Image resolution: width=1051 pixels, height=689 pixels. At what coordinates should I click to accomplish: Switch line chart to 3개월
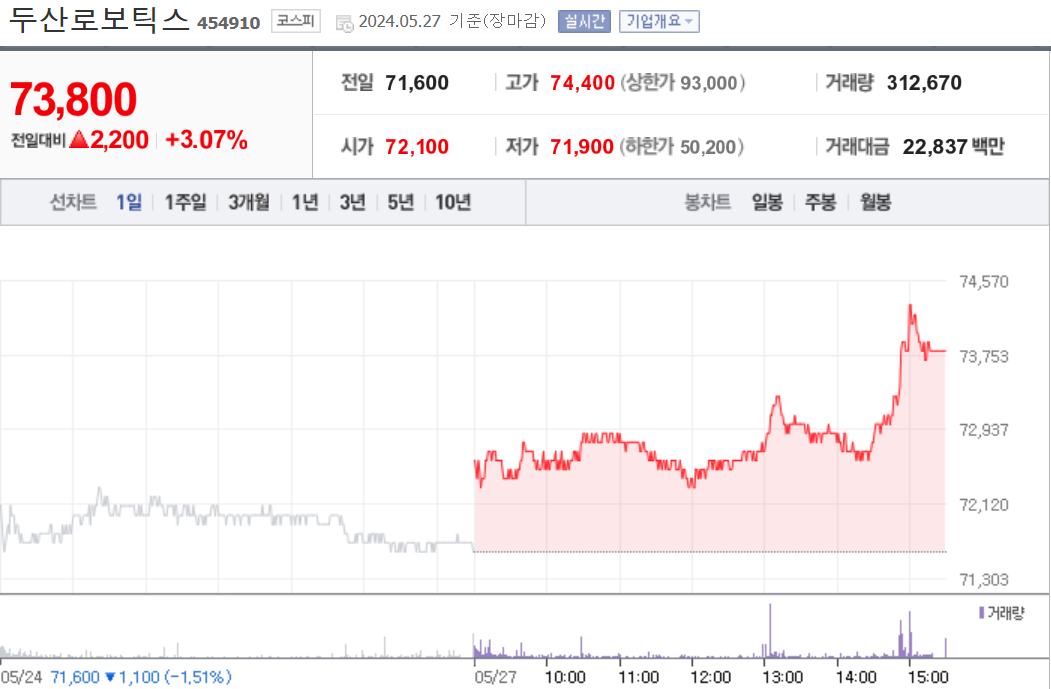(x=249, y=202)
